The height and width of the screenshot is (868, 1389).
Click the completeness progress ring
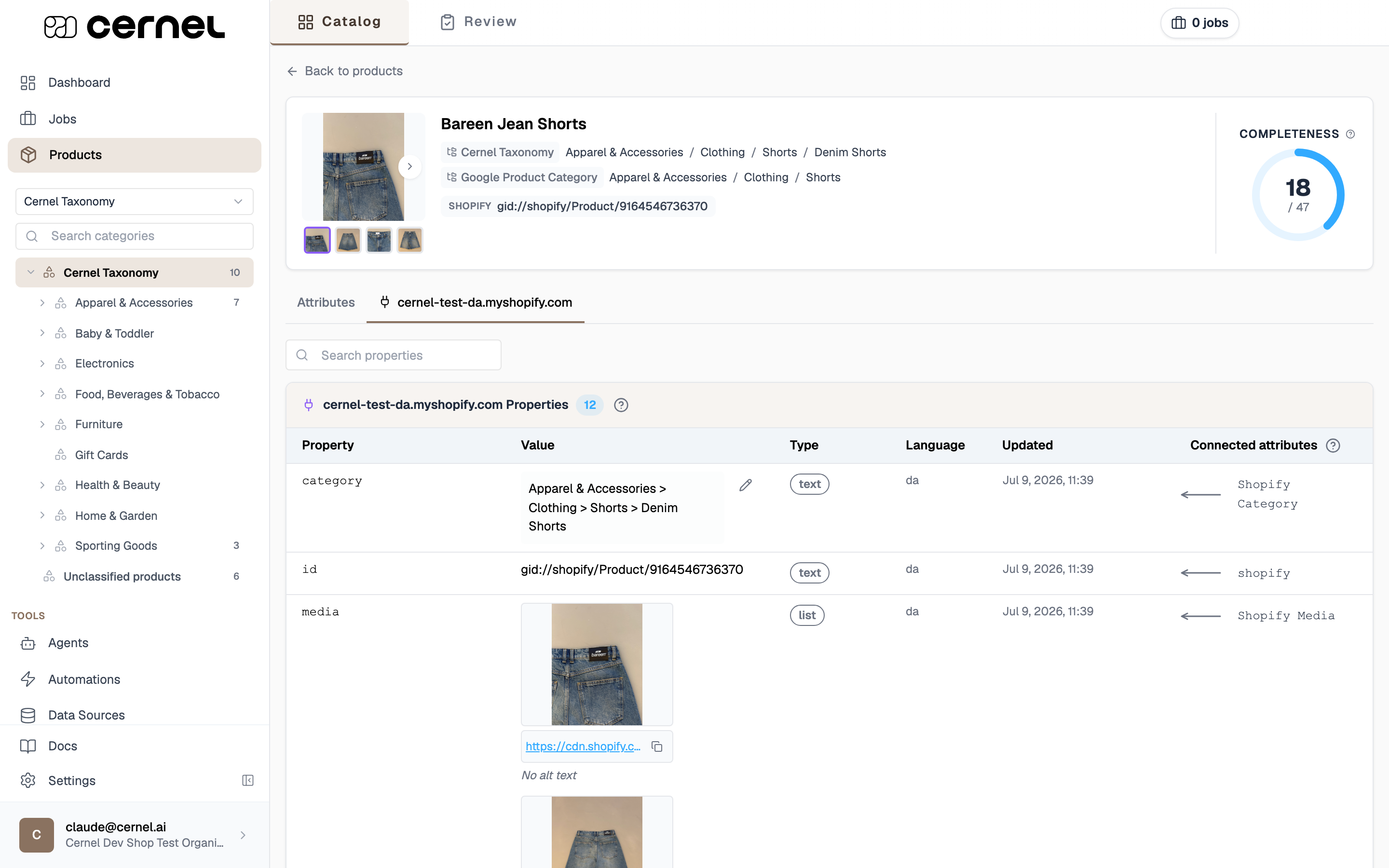coord(1298,195)
